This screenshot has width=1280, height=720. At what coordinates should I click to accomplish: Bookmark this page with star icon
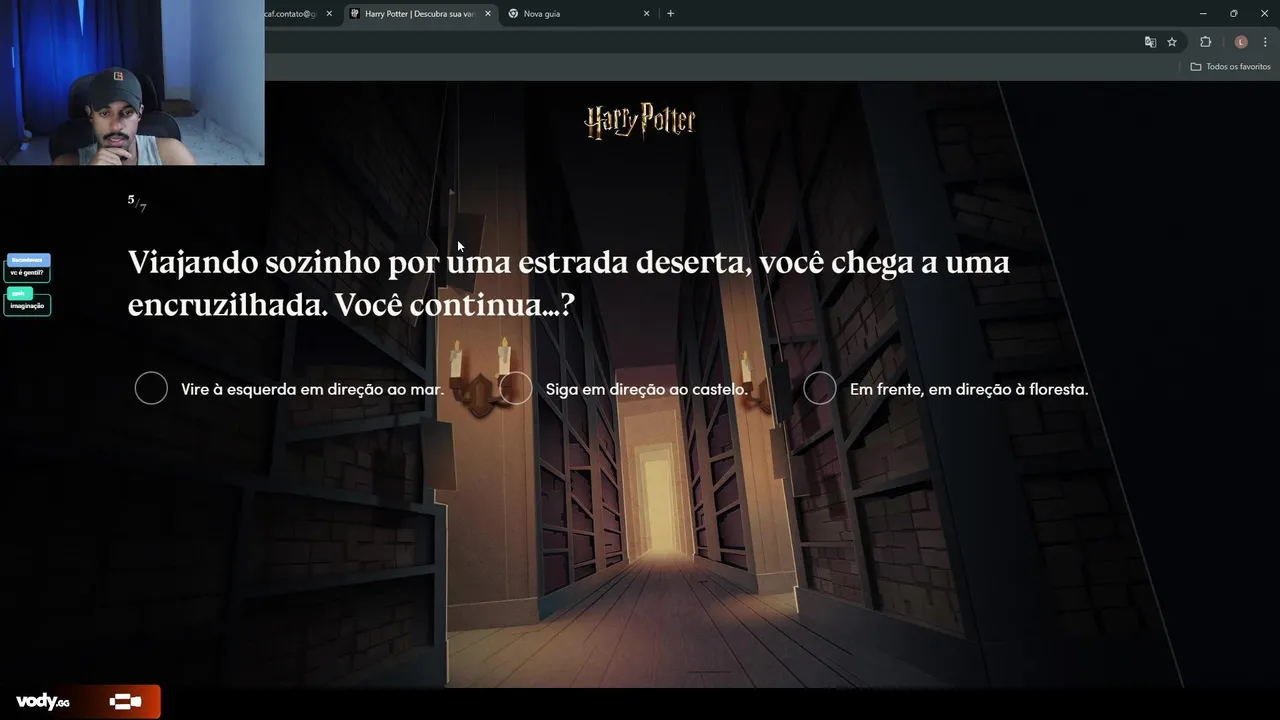pos(1172,42)
